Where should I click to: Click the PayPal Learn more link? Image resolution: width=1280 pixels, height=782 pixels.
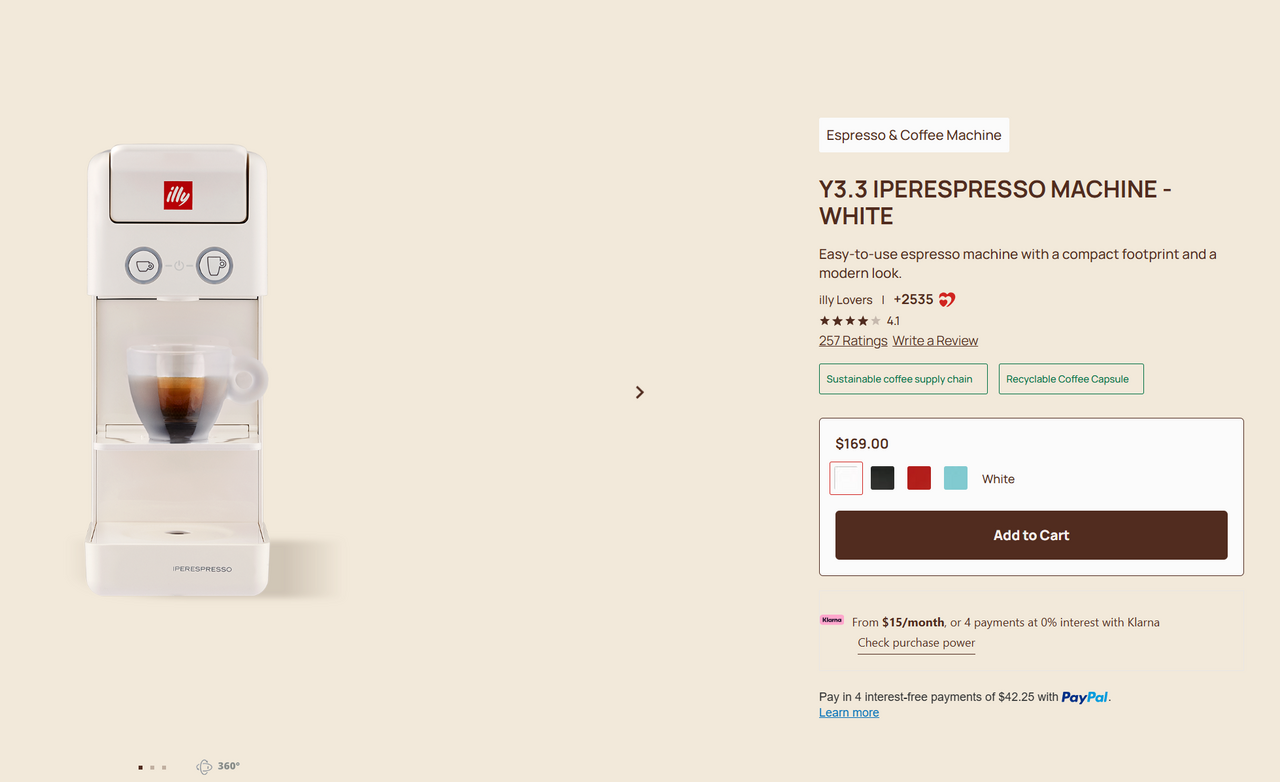[849, 713]
